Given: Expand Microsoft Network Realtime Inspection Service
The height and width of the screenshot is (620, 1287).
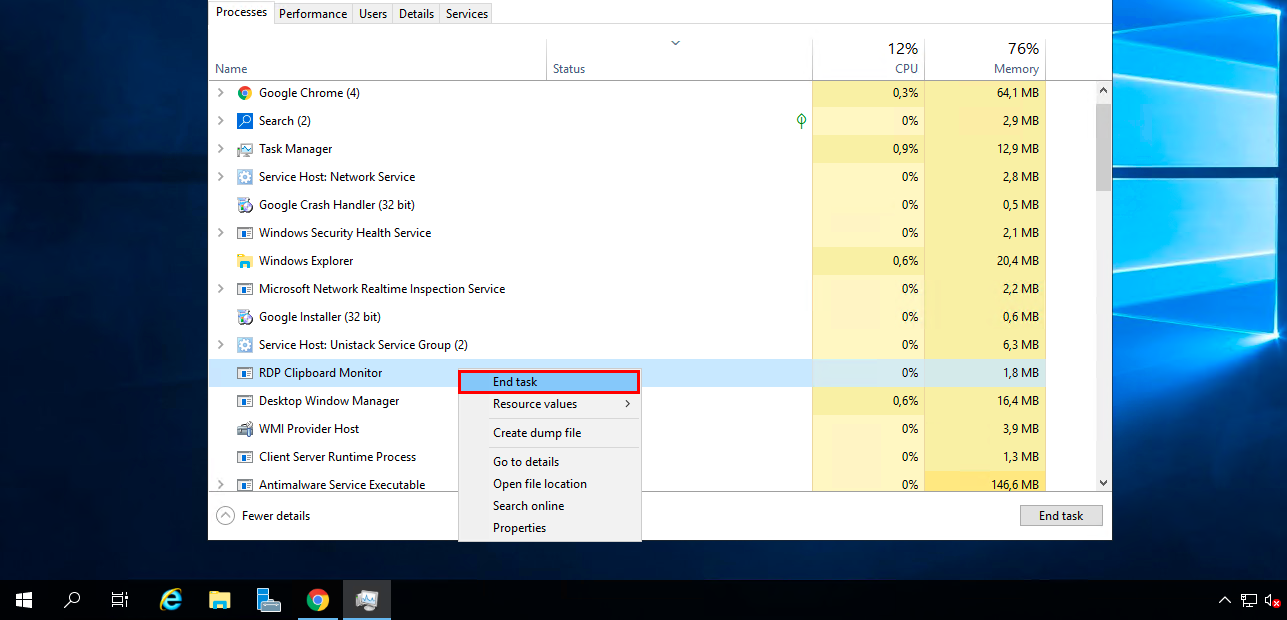Looking at the screenshot, I should coord(220,289).
